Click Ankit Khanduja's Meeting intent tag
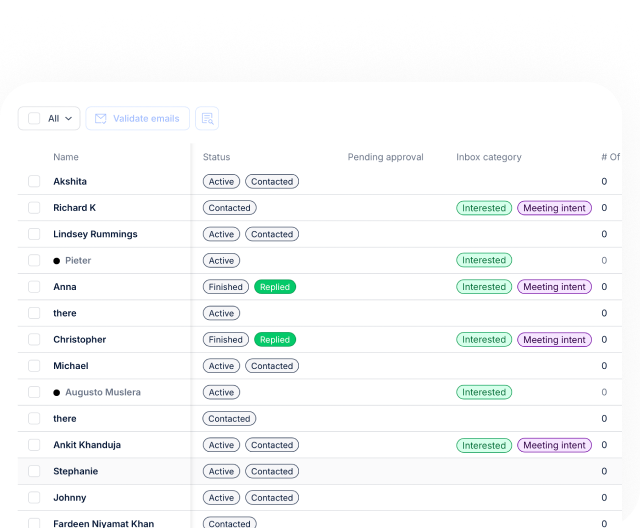This screenshot has height=528, width=640. (554, 445)
